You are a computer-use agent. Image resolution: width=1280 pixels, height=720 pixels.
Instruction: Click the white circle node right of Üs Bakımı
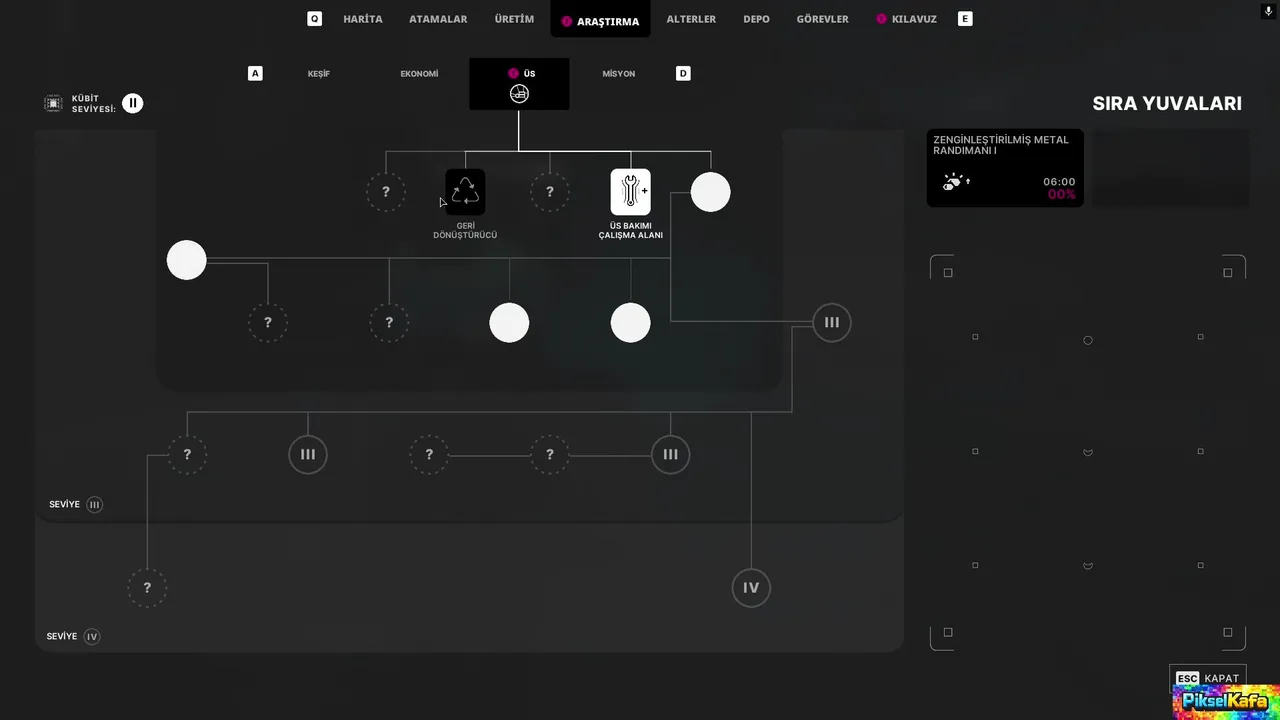click(x=711, y=192)
